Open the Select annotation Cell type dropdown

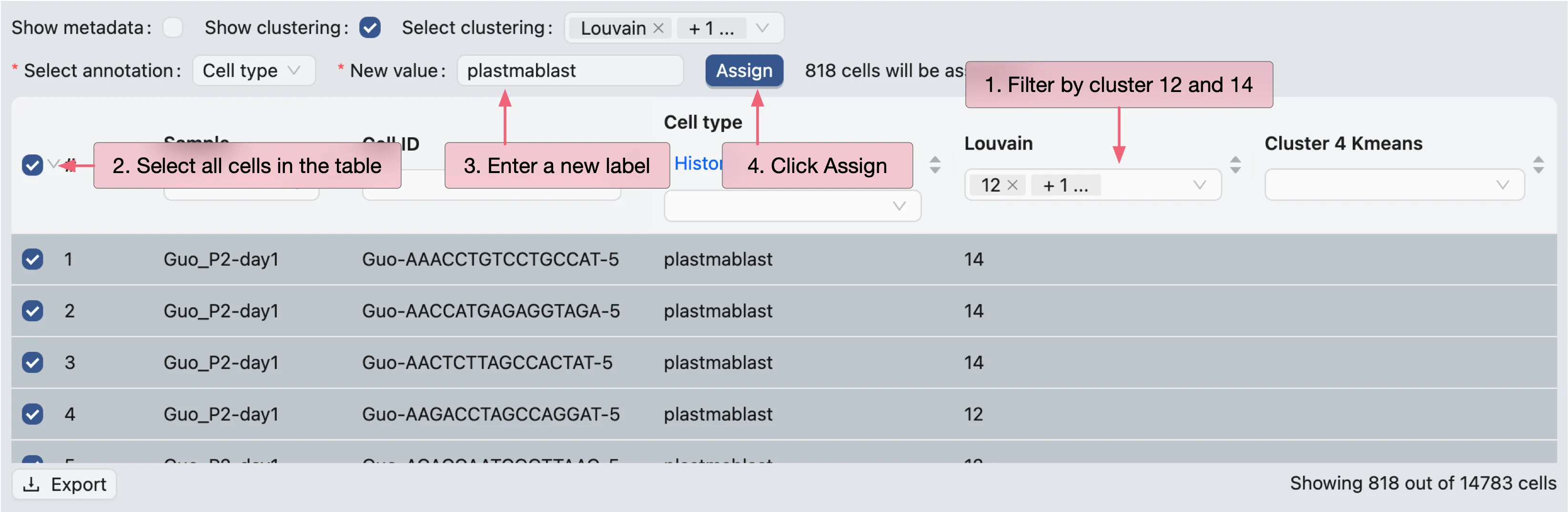[253, 71]
